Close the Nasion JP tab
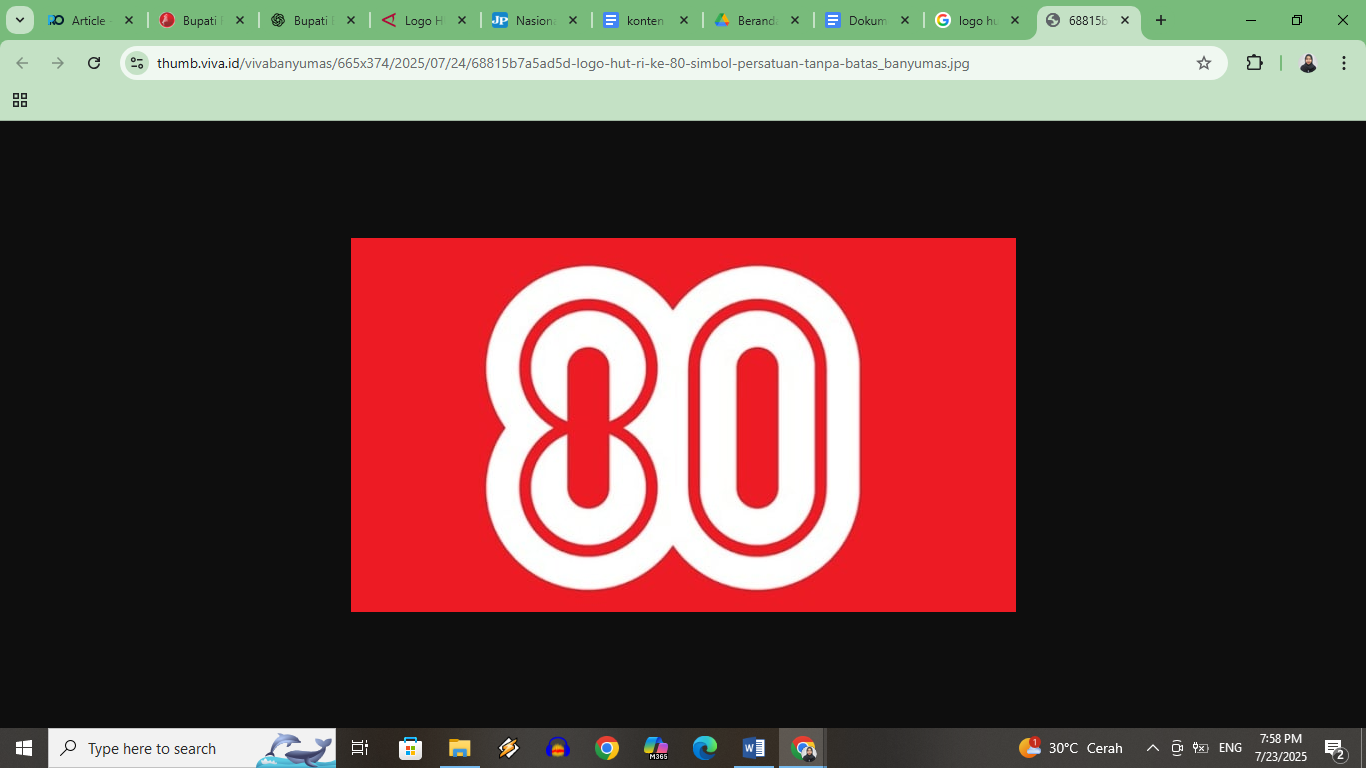Image resolution: width=1366 pixels, height=768 pixels. (x=573, y=20)
